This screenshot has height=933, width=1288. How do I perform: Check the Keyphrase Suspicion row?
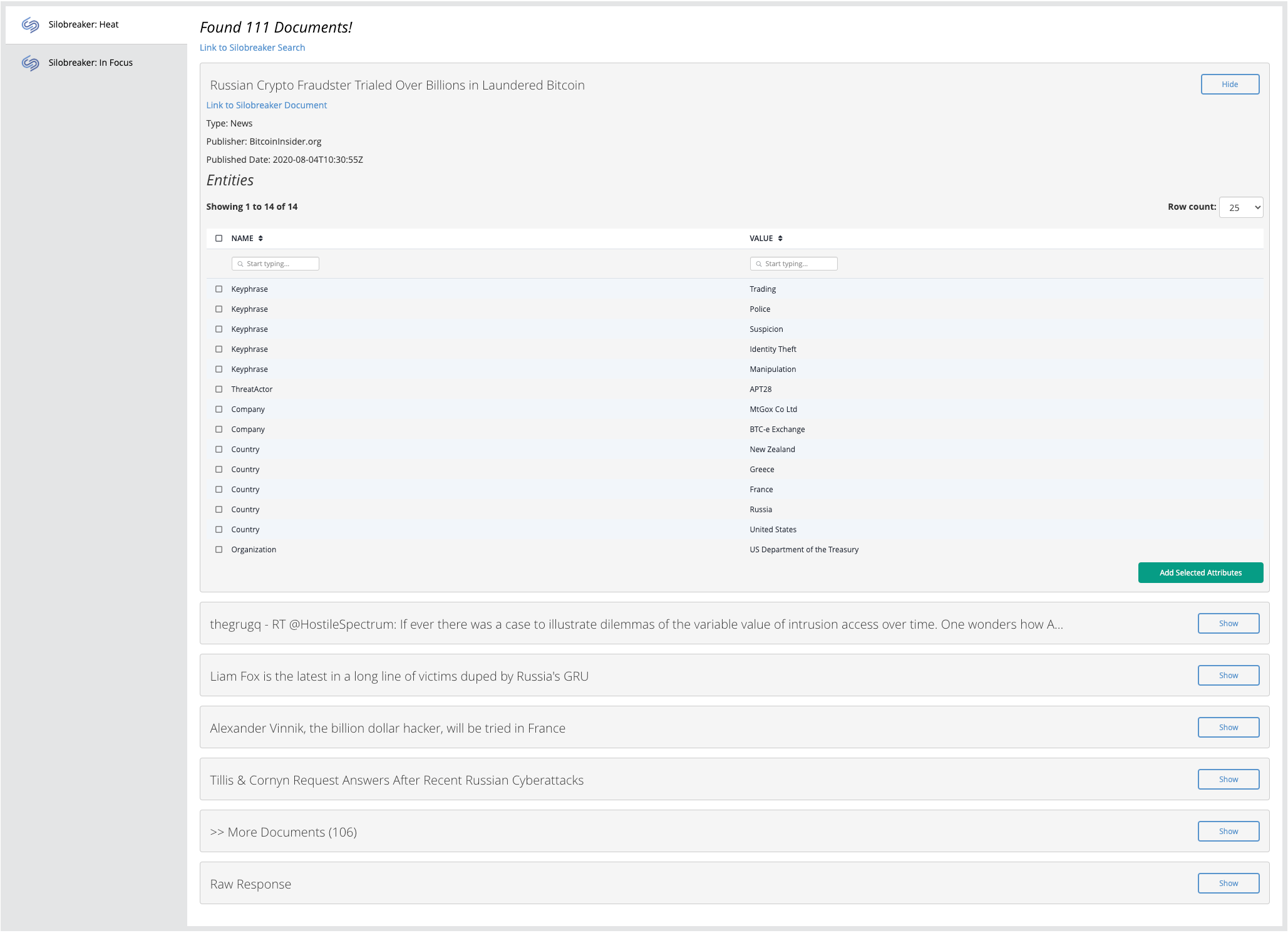tap(219, 329)
